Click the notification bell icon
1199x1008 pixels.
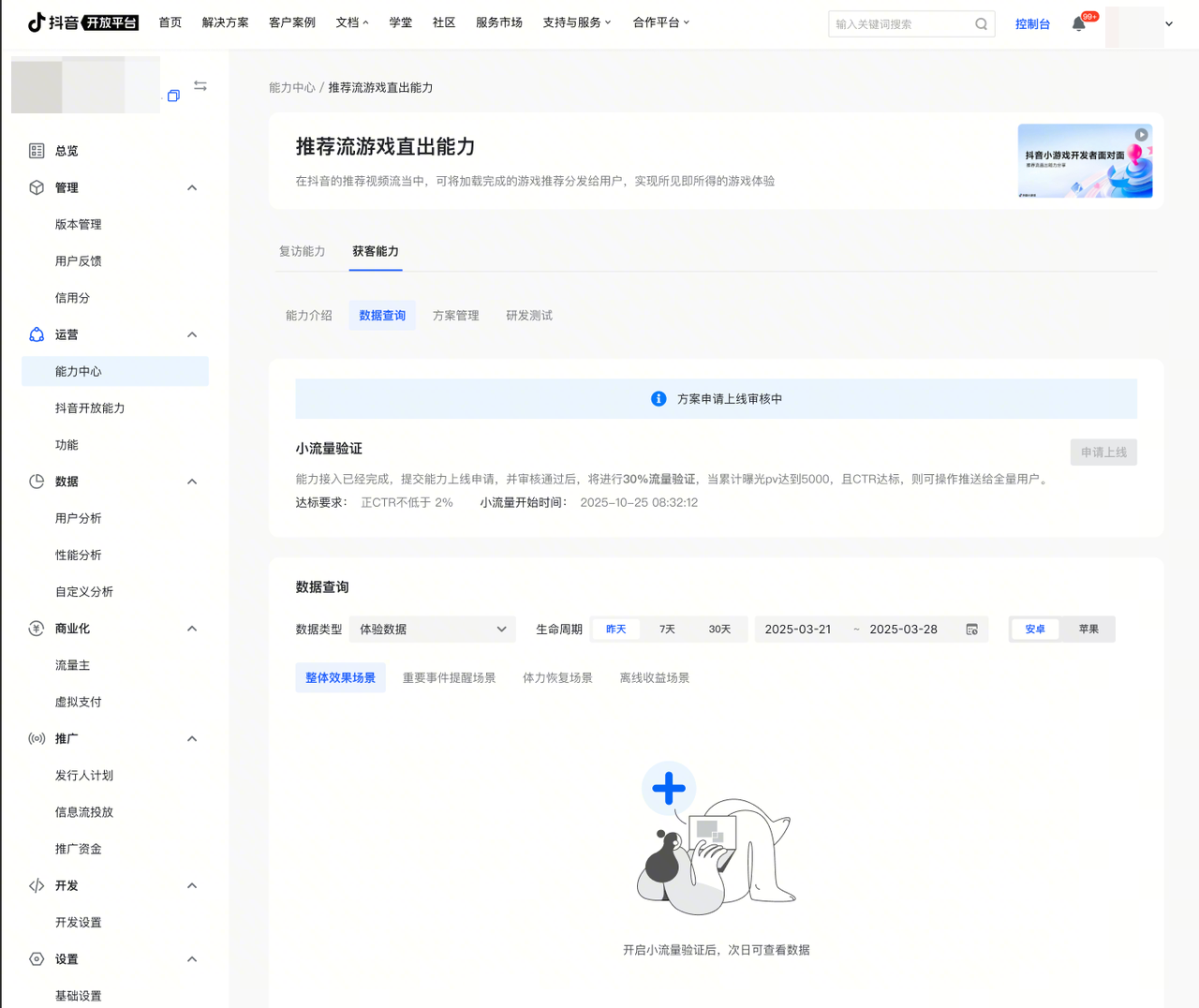1078,24
